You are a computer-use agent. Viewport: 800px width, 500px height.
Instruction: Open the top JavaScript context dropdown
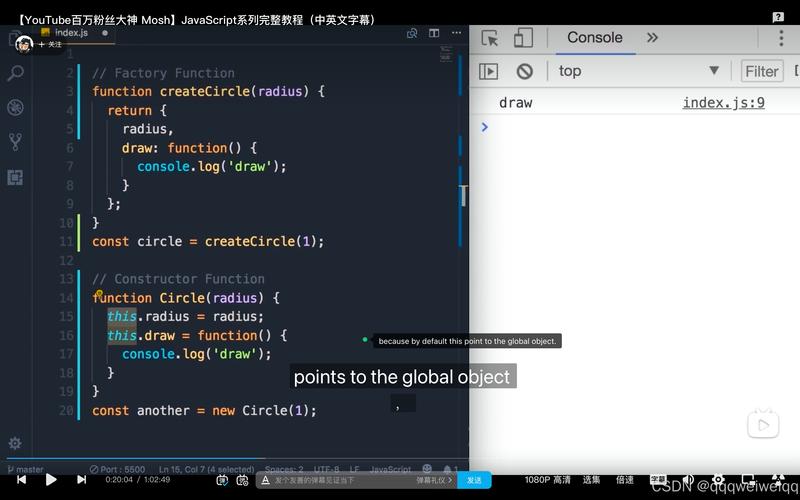pos(639,71)
